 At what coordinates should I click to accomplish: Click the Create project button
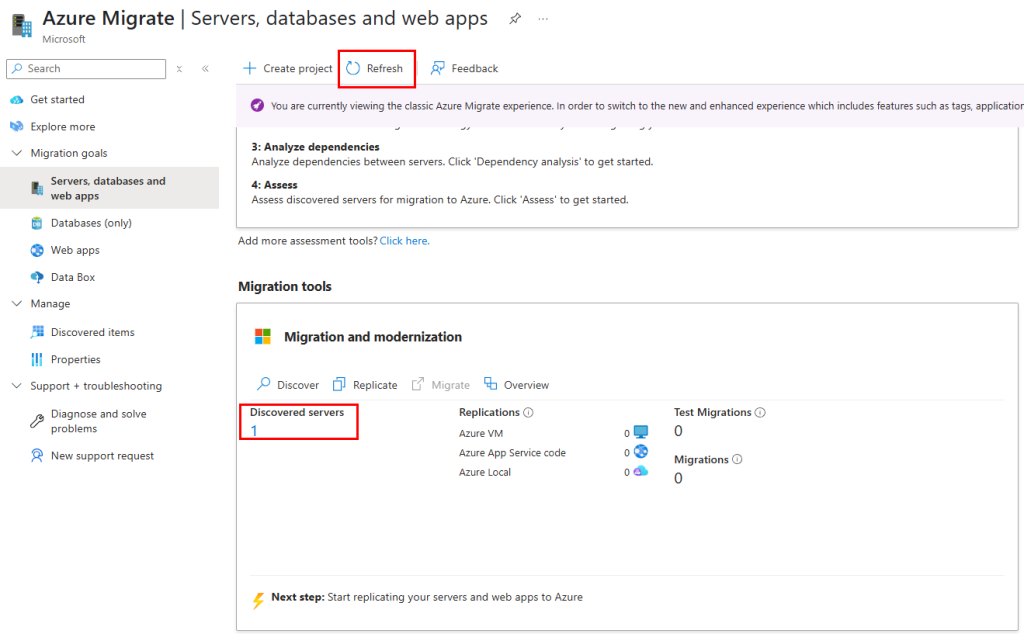[287, 69]
